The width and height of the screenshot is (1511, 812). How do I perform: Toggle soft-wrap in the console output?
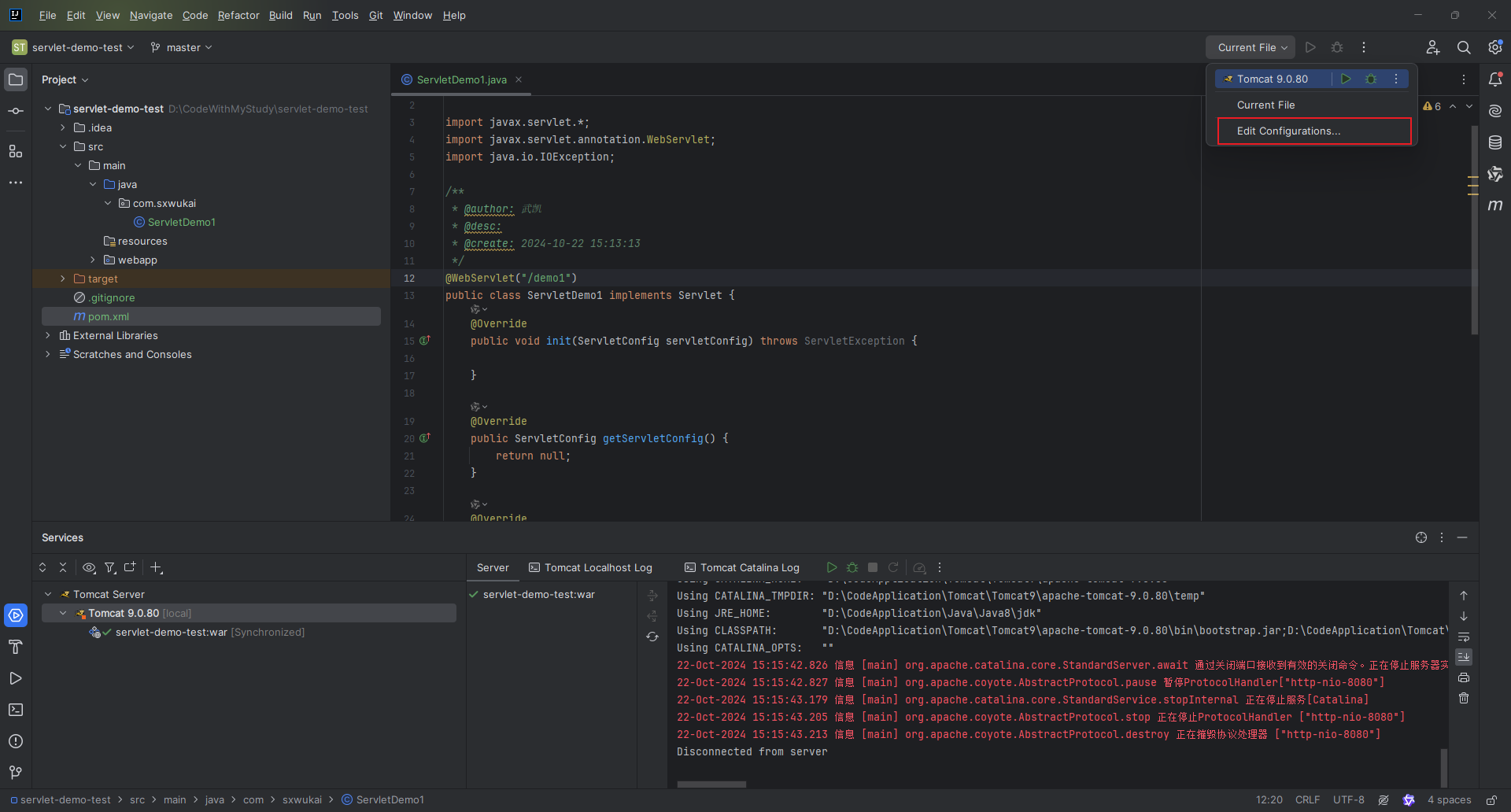1464,637
